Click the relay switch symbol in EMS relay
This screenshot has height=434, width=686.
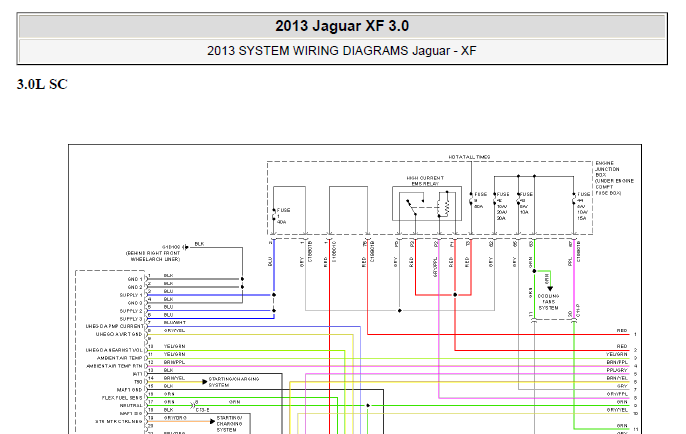pos(413,207)
